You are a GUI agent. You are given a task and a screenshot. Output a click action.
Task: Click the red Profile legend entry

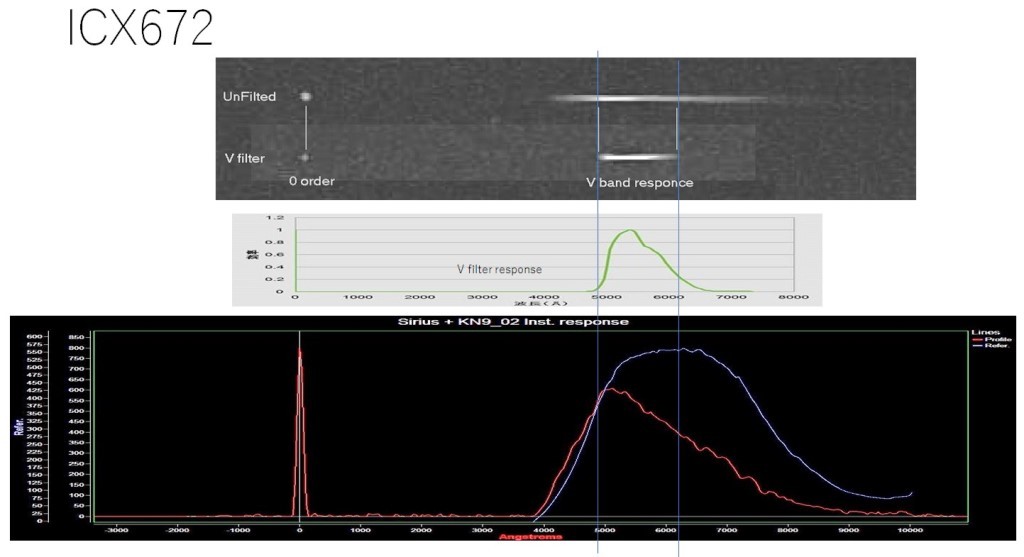pyautogui.click(x=991, y=340)
